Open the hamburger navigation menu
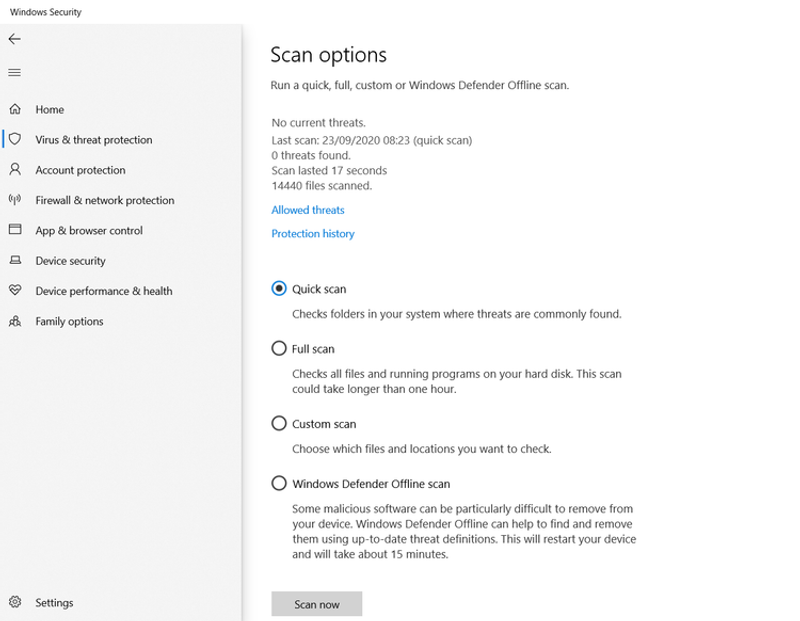The height and width of the screenshot is (621, 800). point(15,72)
